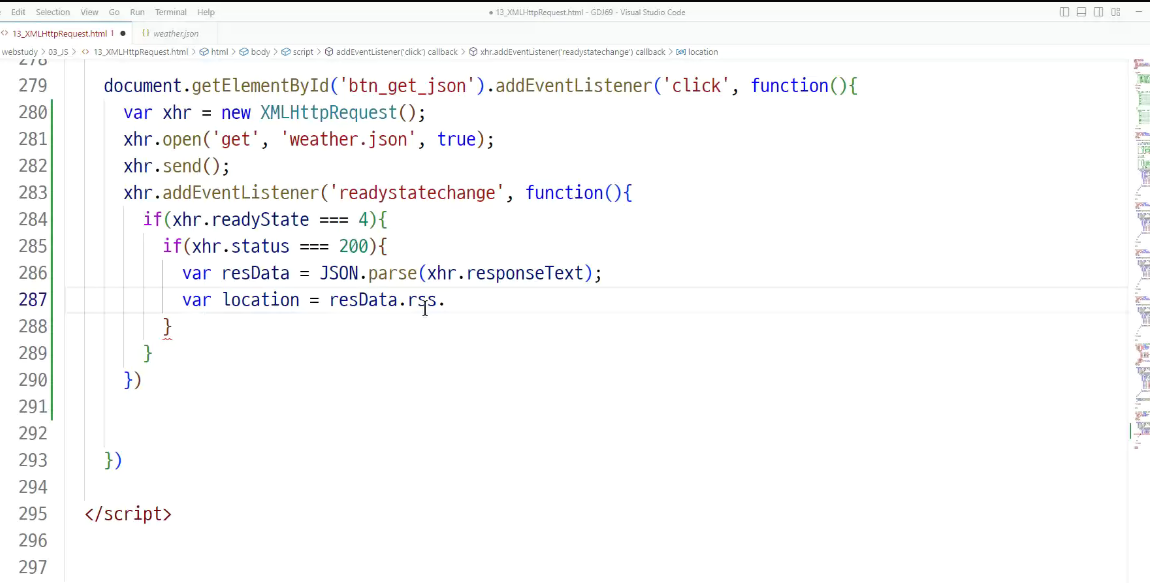This screenshot has width=1150, height=583.
Task: Open the 03_JS breadcrumb folder
Action: (58, 52)
